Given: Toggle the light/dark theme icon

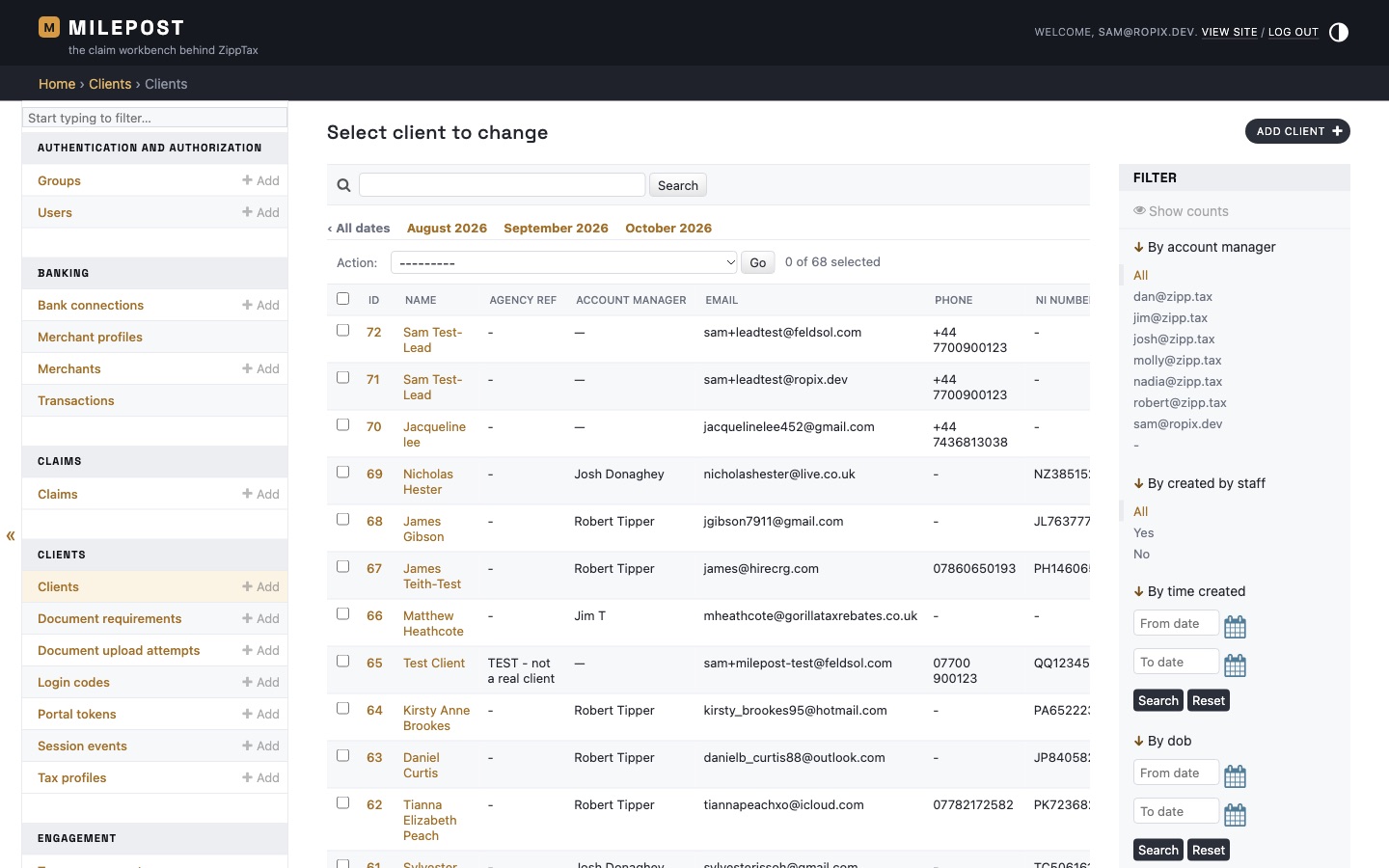Looking at the screenshot, I should click(x=1339, y=33).
